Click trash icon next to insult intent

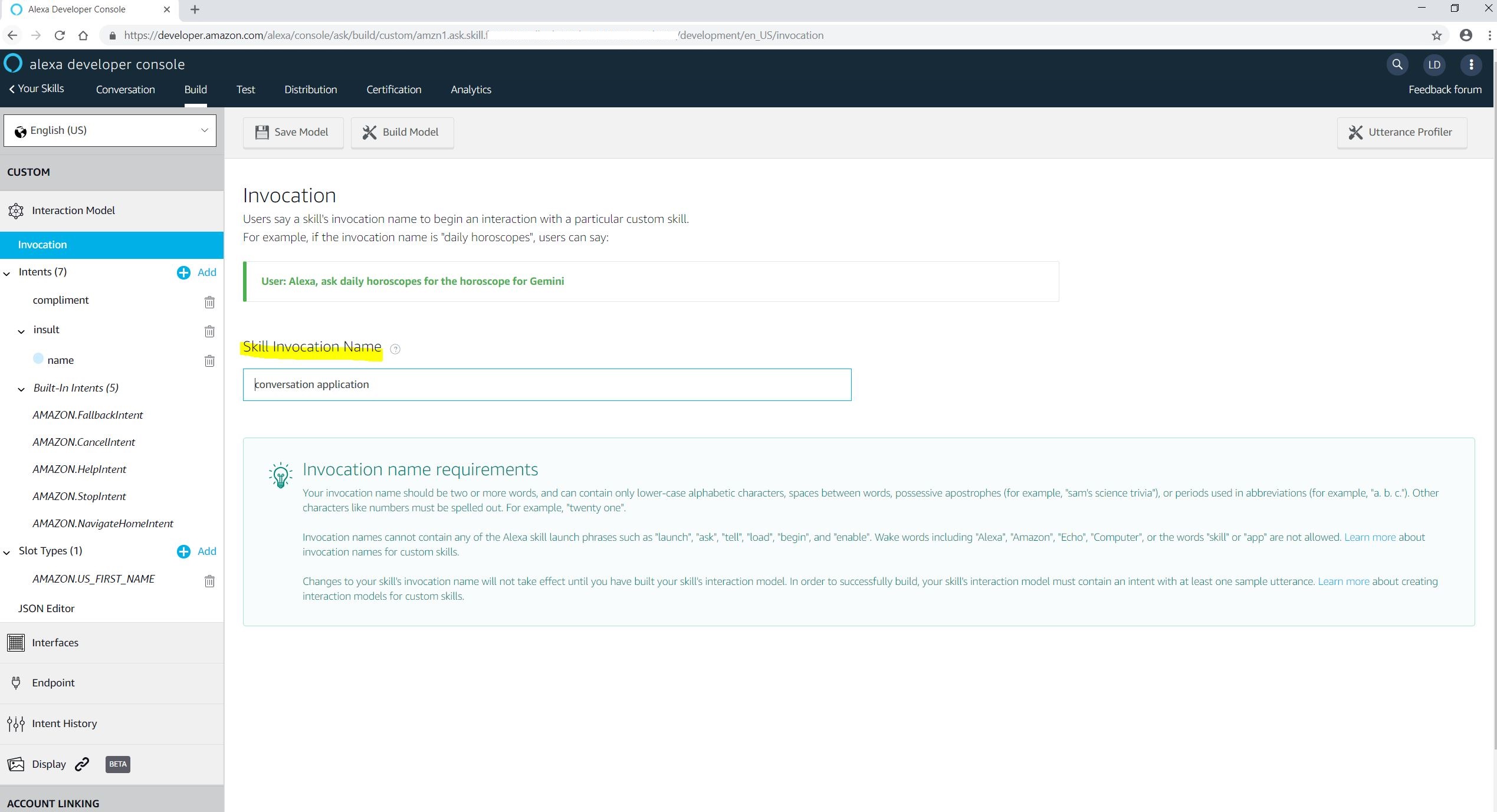[209, 331]
